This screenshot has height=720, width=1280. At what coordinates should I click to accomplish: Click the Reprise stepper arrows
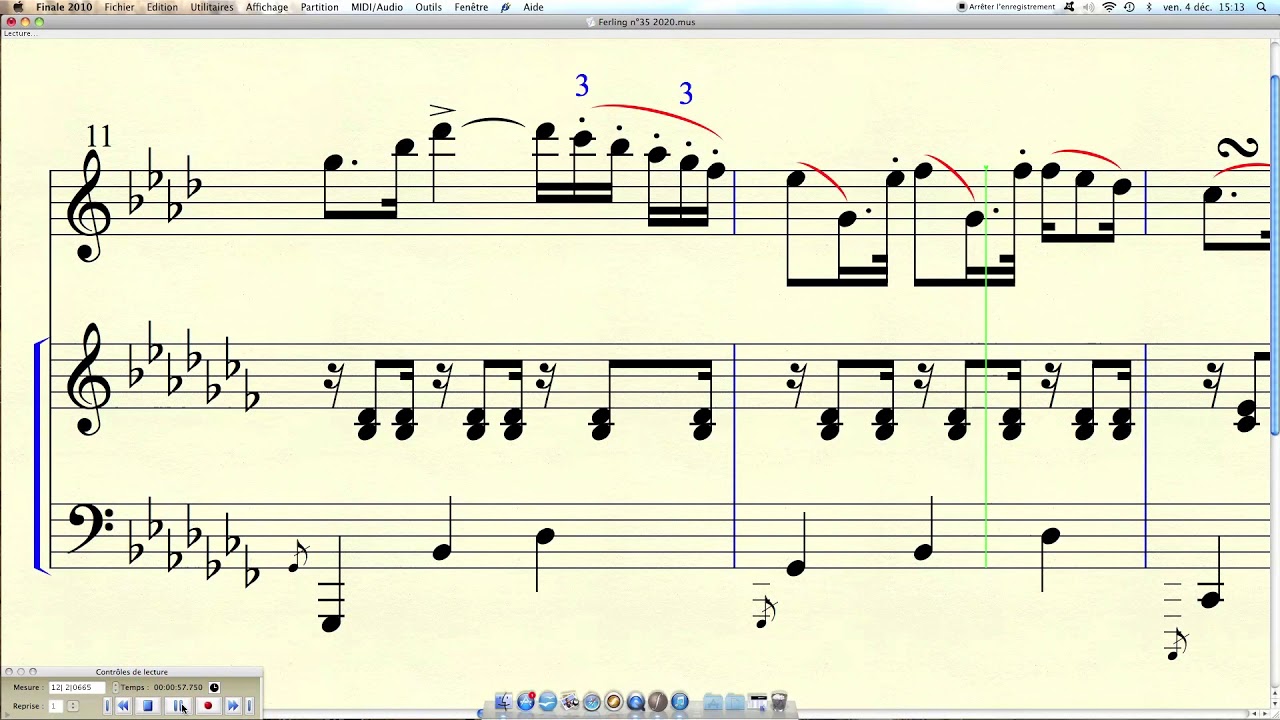pos(73,706)
